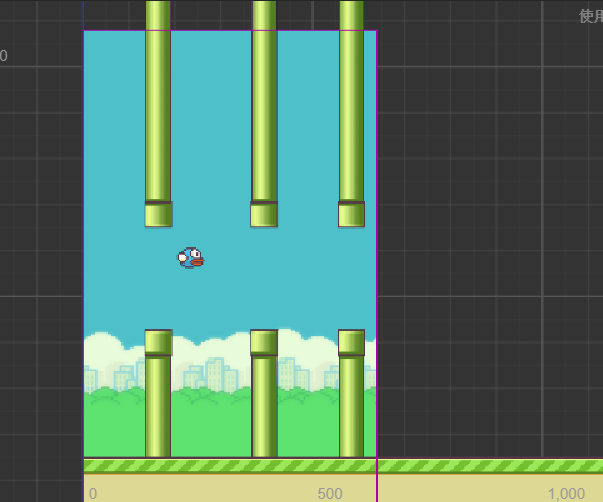
Task: Select the leftmost hanging upper pipe
Action: click(158, 113)
